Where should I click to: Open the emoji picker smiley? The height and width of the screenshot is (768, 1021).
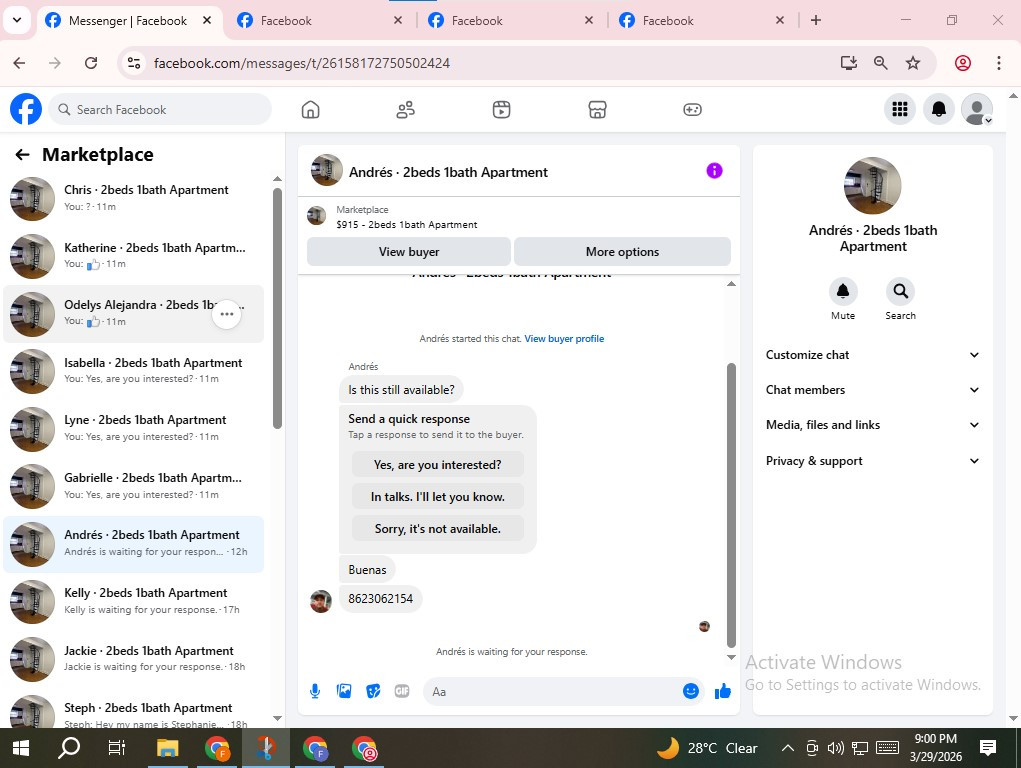click(x=691, y=691)
